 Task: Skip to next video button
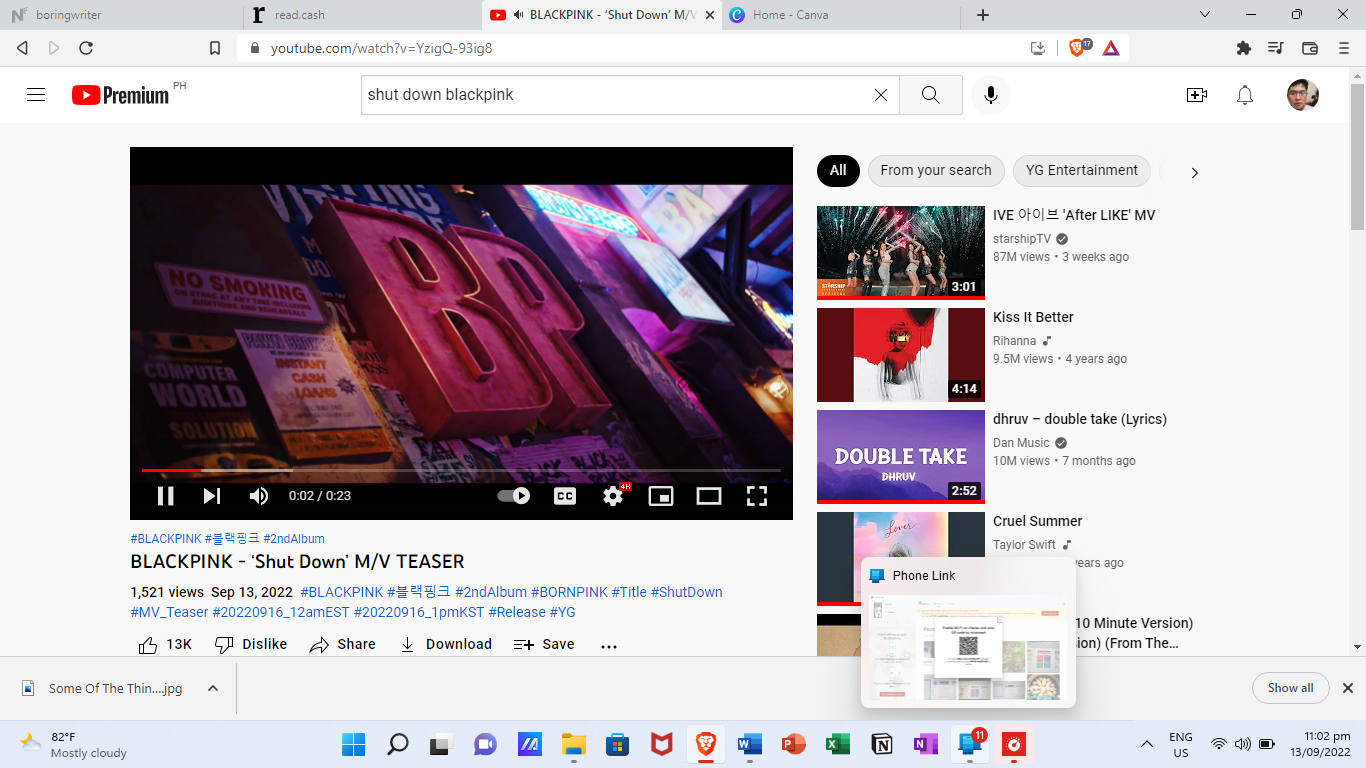[x=212, y=496]
